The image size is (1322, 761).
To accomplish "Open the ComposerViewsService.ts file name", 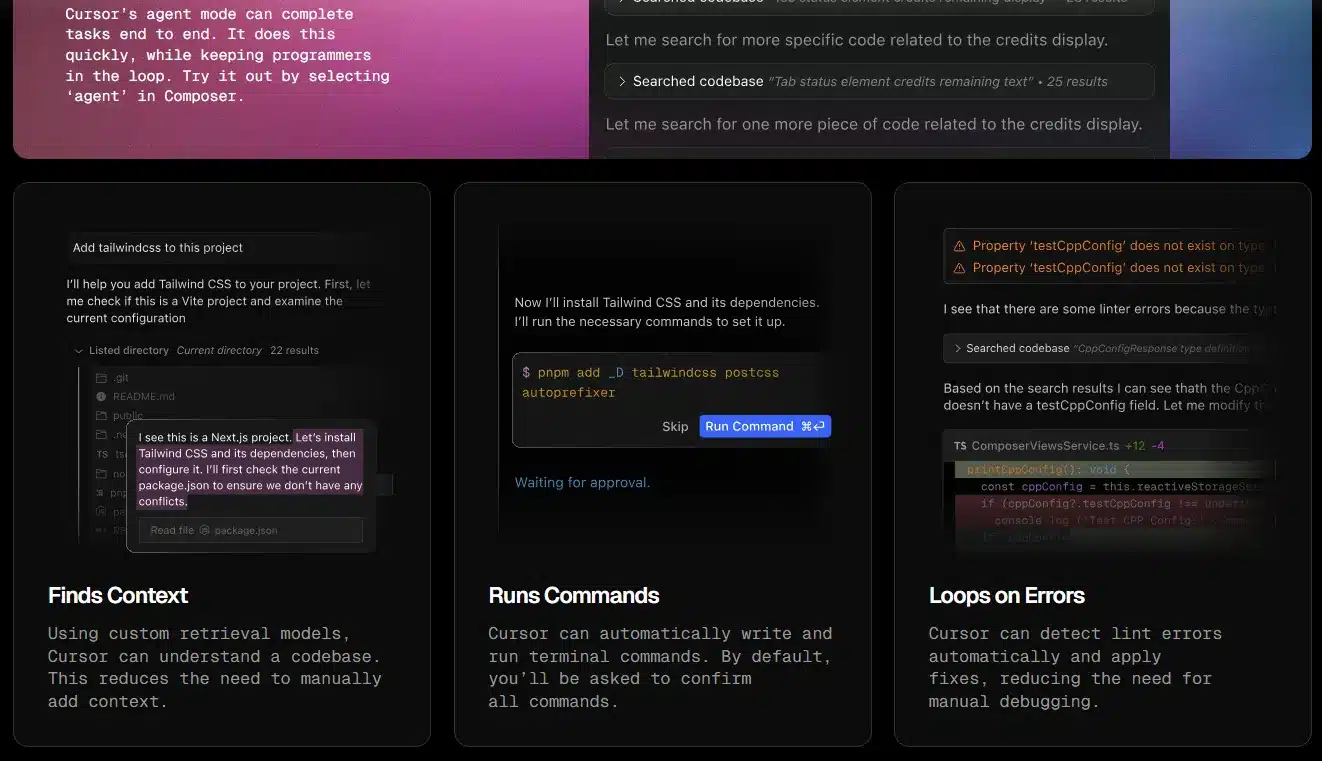I will pos(1044,446).
